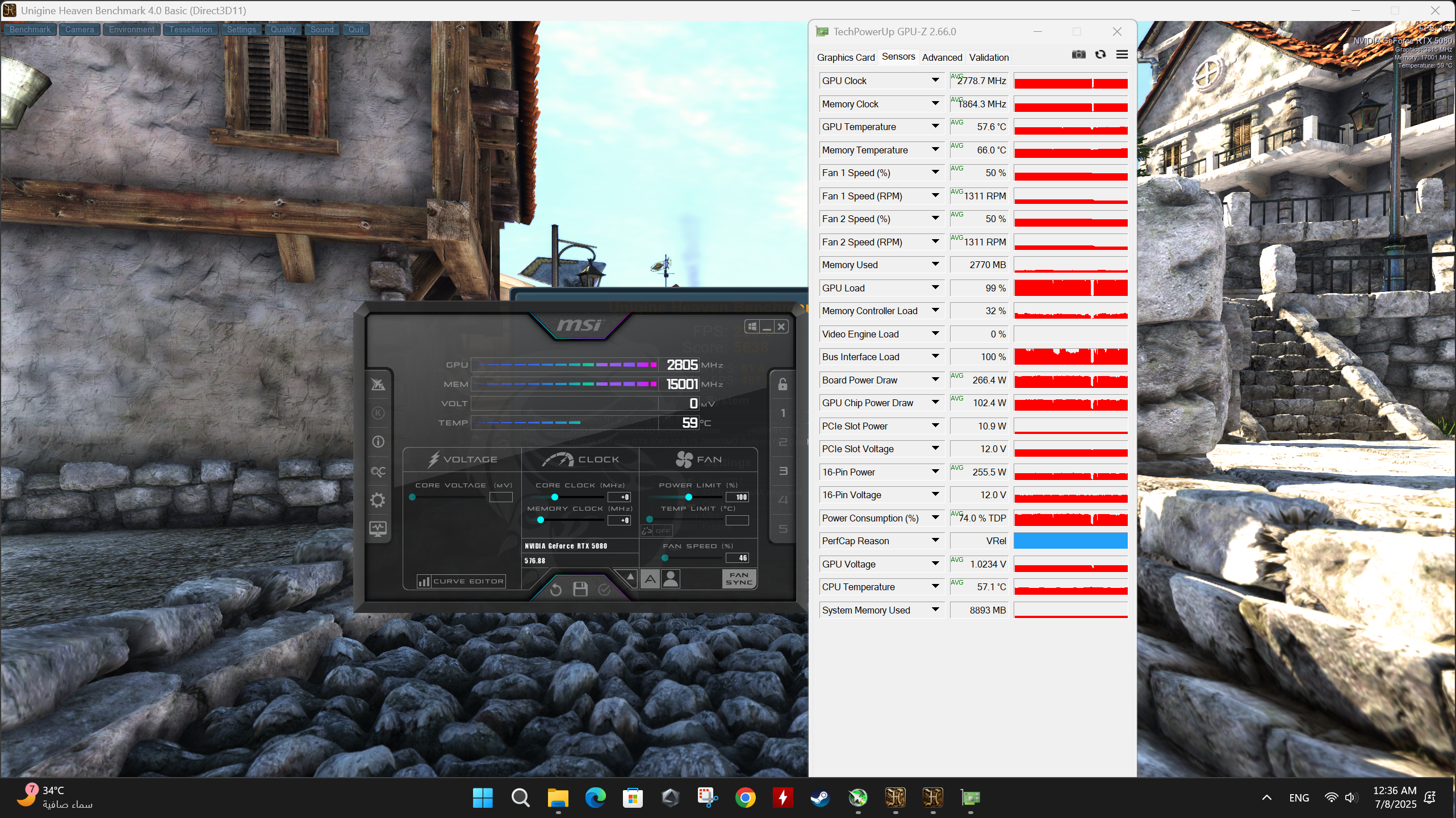
Task: Open MSI Afterburner Kombustor stress test icon
Action: [378, 413]
